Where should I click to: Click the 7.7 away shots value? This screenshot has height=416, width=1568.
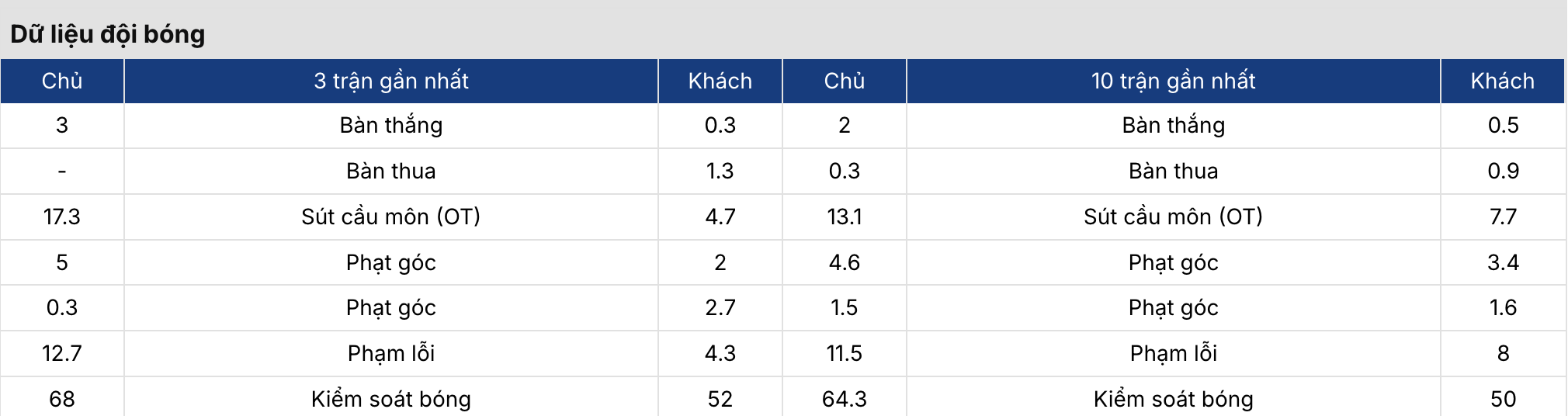pos(1502,217)
